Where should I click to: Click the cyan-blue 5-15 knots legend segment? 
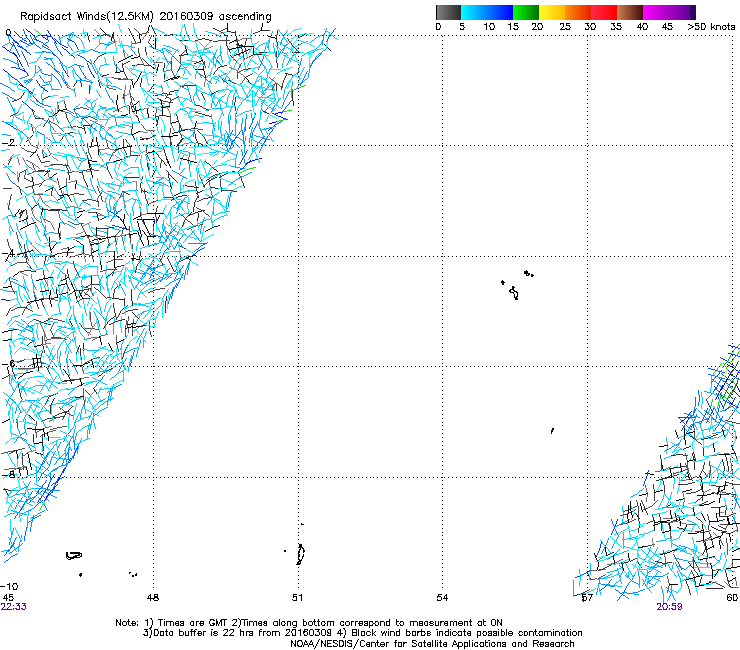coord(487,12)
